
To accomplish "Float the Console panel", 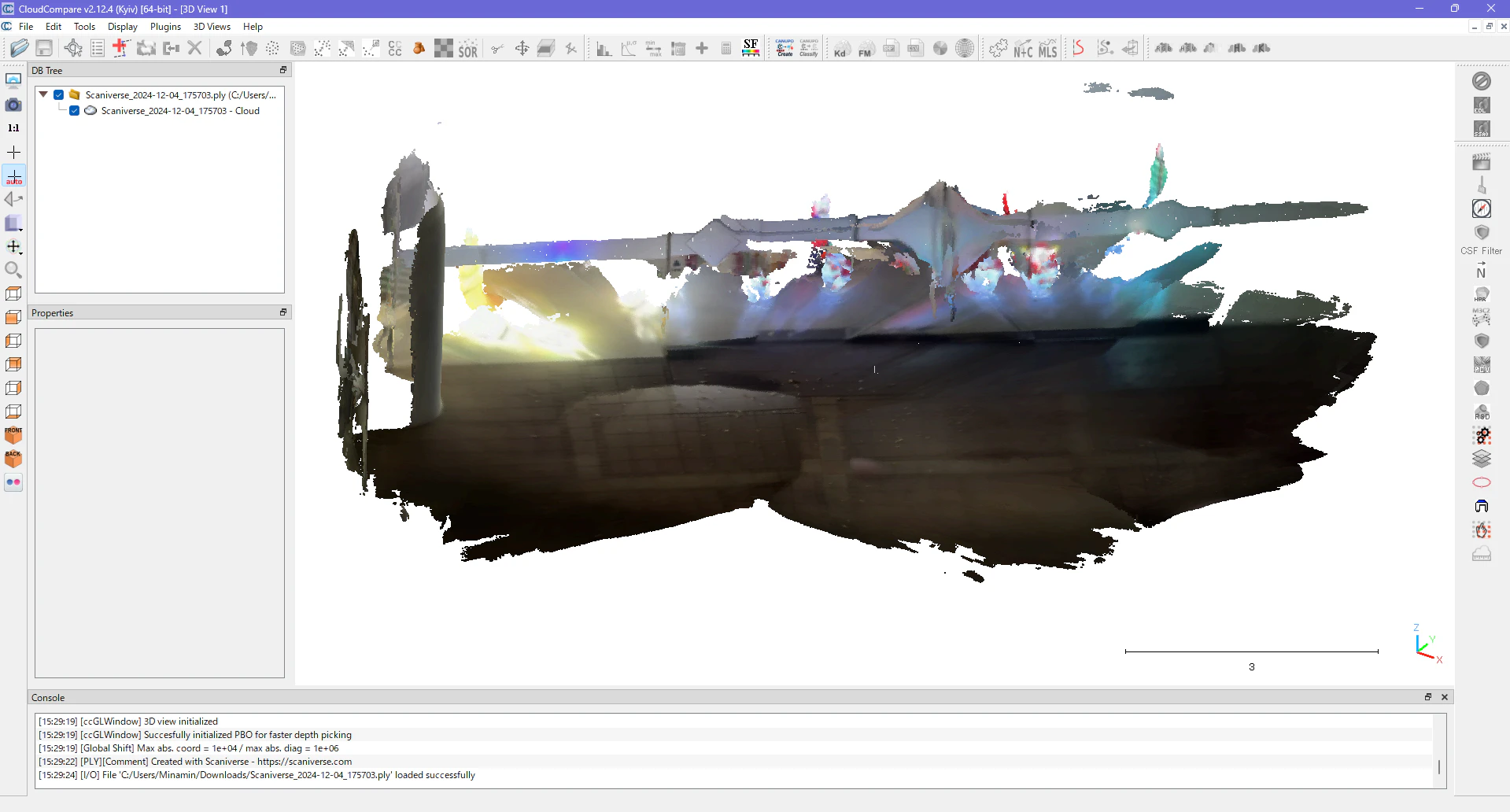I will 1428,697.
